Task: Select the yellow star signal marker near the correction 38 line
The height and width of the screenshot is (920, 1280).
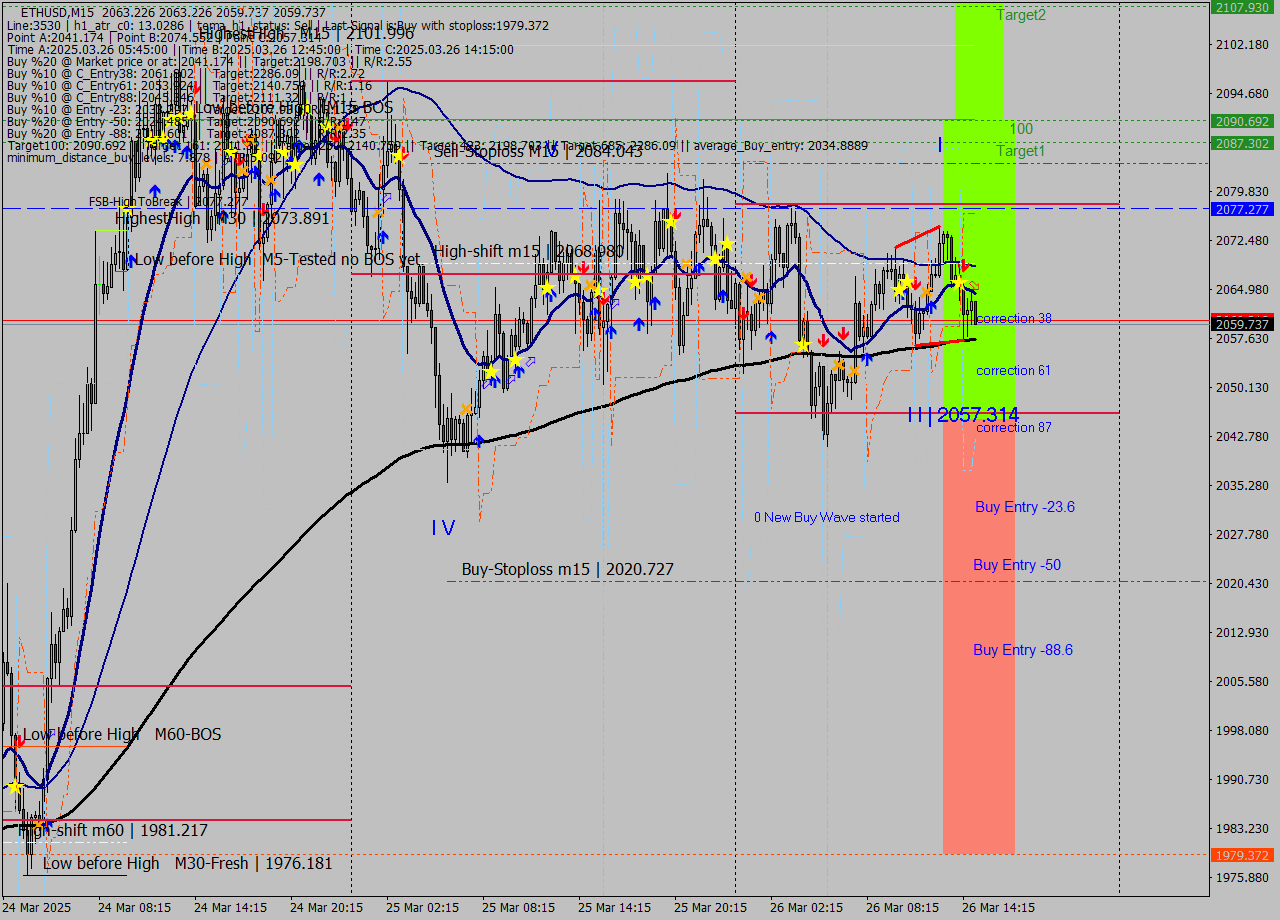Action: coord(959,282)
